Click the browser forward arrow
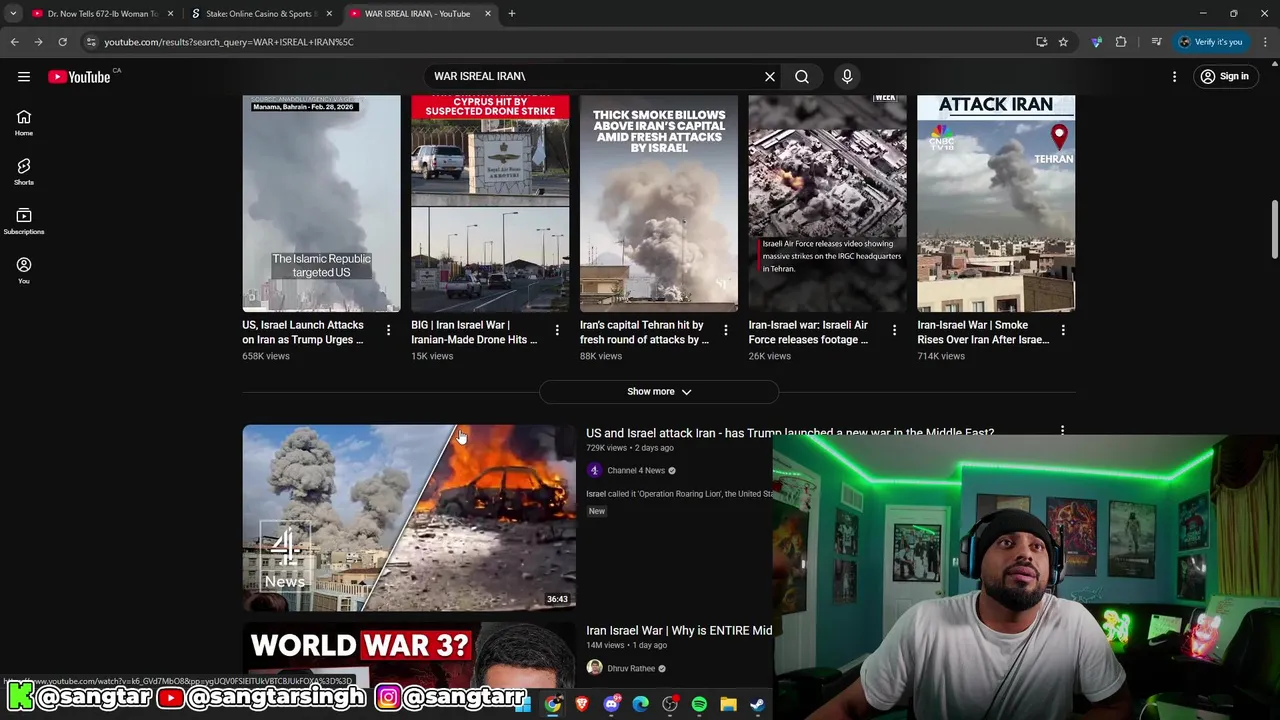The image size is (1280, 720). tap(38, 42)
